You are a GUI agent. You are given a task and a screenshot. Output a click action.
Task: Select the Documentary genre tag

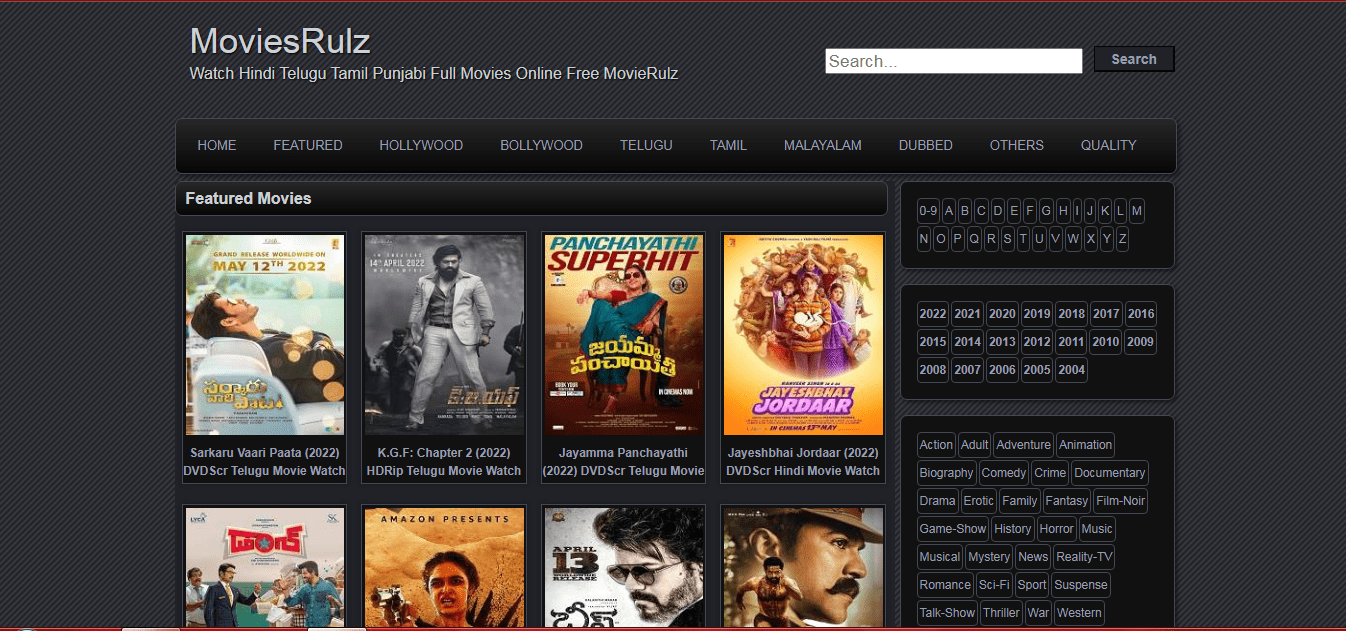pos(1109,473)
